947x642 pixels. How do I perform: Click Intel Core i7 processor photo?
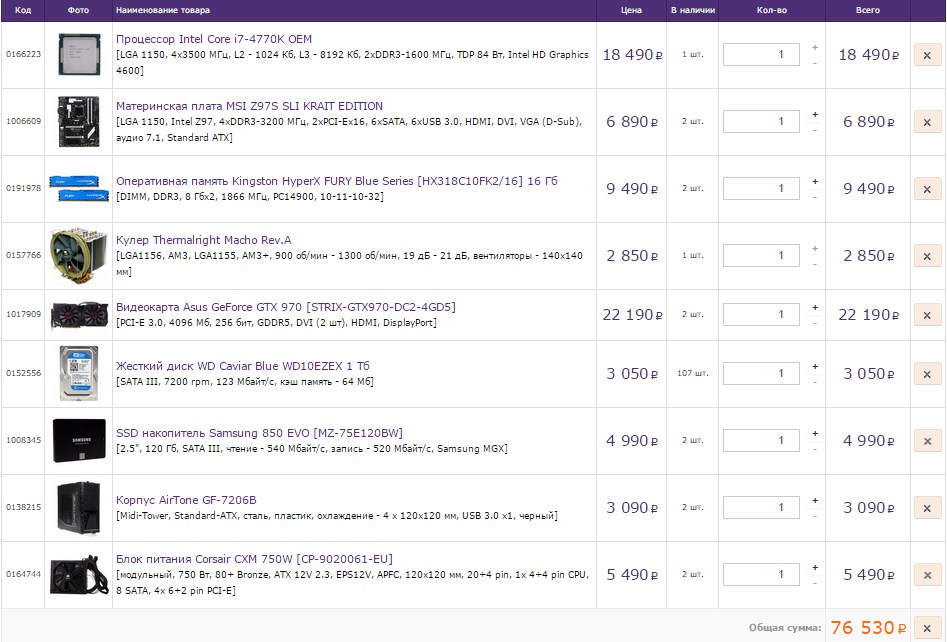(x=79, y=54)
